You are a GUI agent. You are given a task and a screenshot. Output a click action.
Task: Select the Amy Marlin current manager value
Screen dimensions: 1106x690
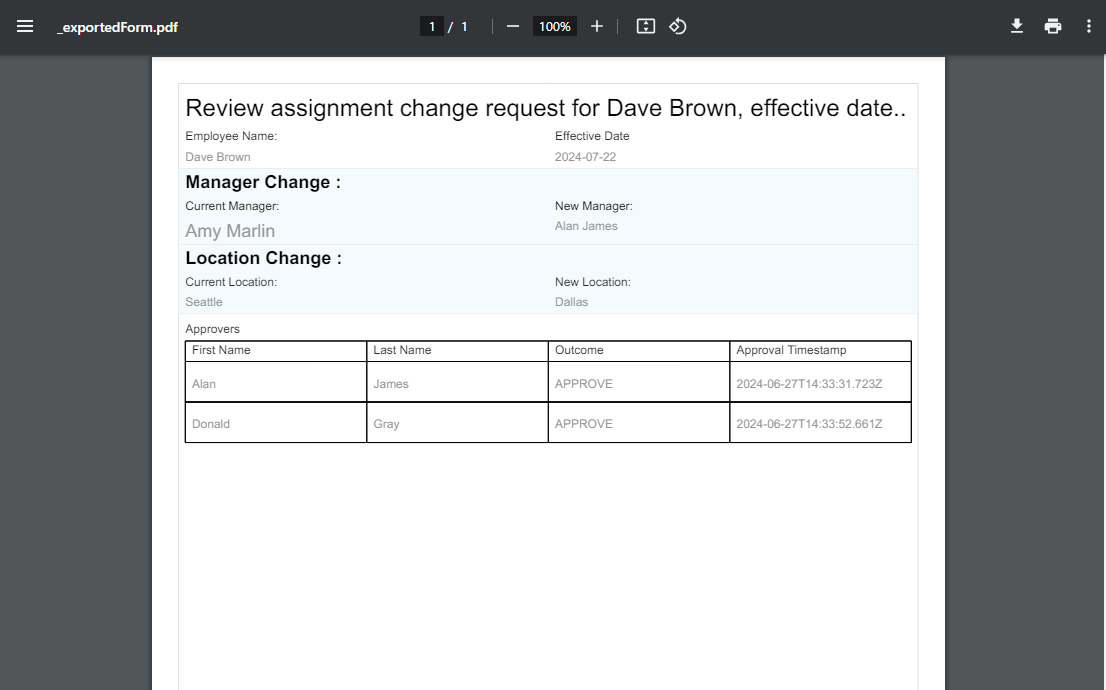230,231
